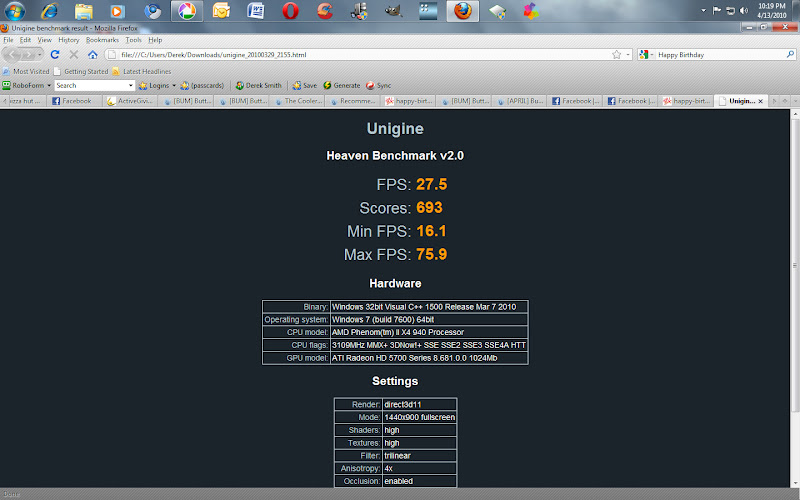Click the GPU model cell ATI Radeon HD 5700
The image size is (800, 500).
click(x=429, y=358)
